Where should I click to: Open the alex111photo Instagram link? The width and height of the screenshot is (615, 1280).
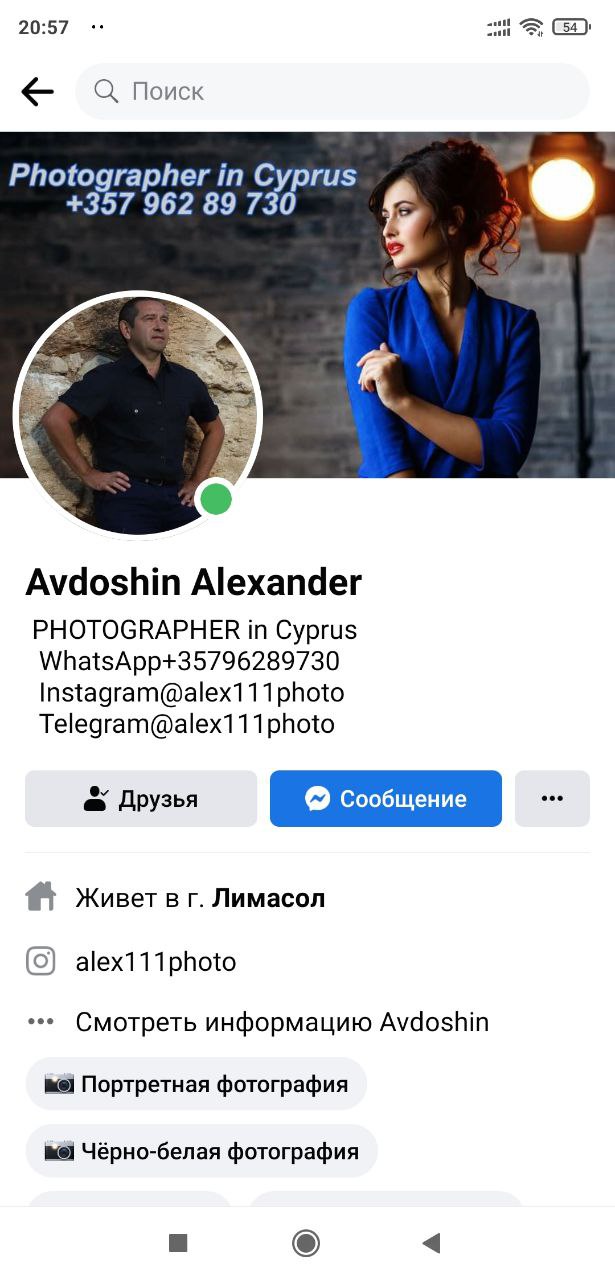[156, 962]
